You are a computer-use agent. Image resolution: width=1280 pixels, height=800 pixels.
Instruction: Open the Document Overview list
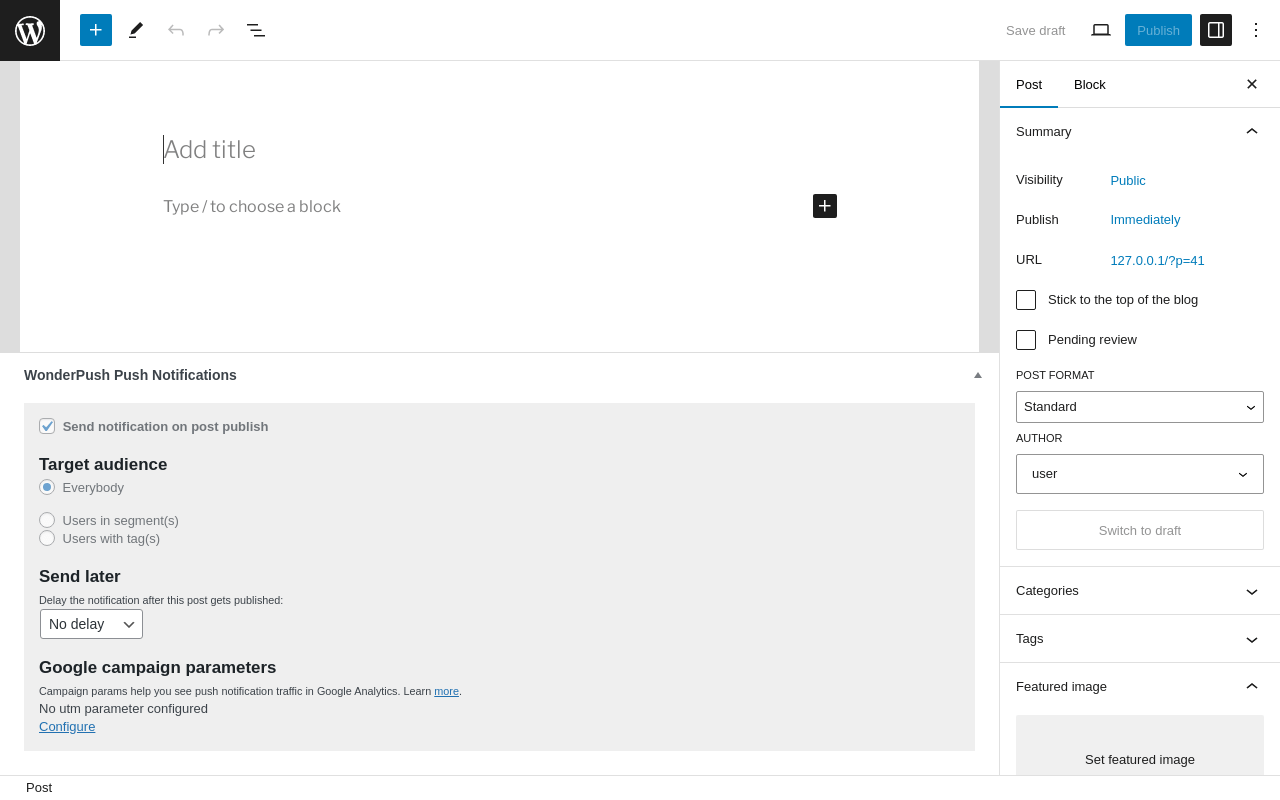pyautogui.click(x=256, y=30)
